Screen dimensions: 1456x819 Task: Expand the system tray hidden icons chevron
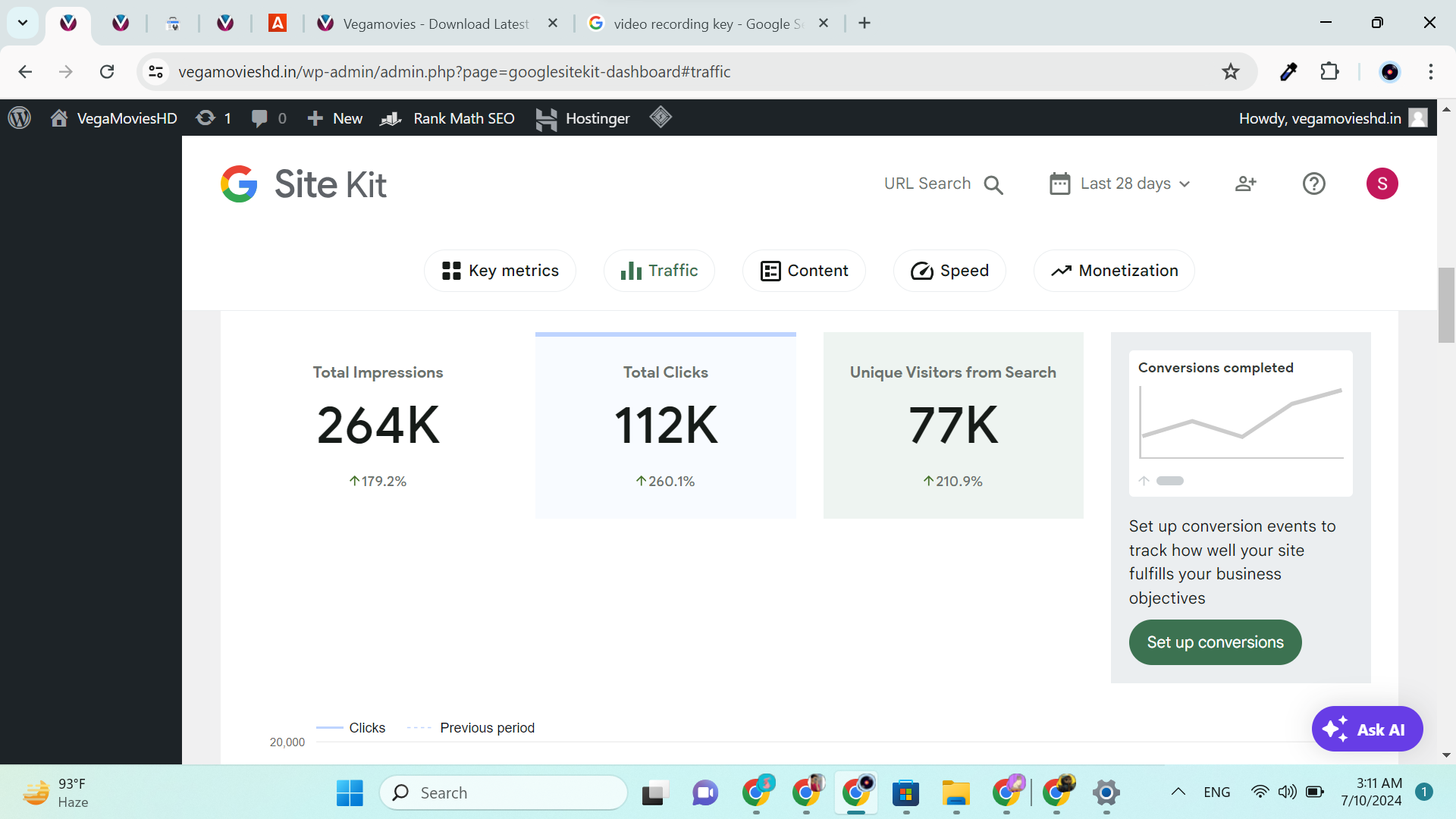1178,792
